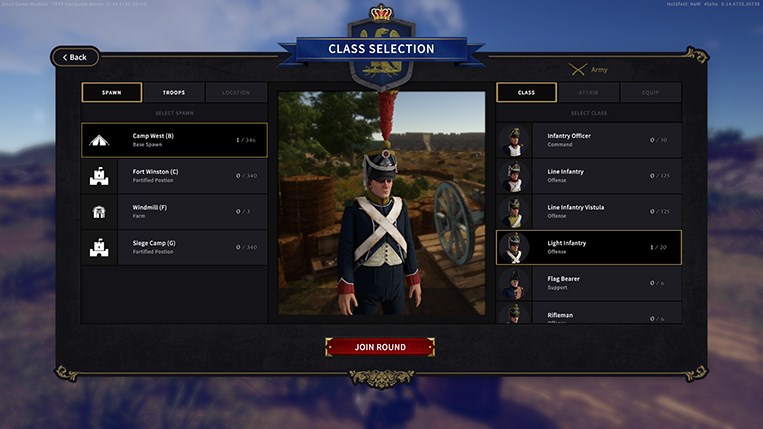Select the Siege Camp castle icon
The width and height of the screenshot is (763, 429).
[x=99, y=248]
